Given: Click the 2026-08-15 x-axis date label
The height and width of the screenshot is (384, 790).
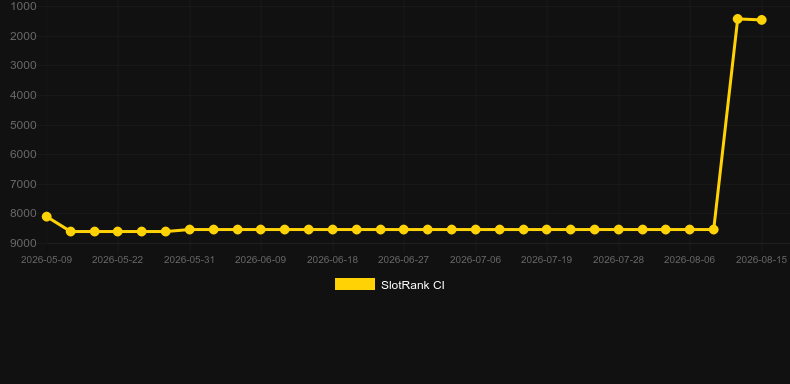Looking at the screenshot, I should [x=762, y=260].
